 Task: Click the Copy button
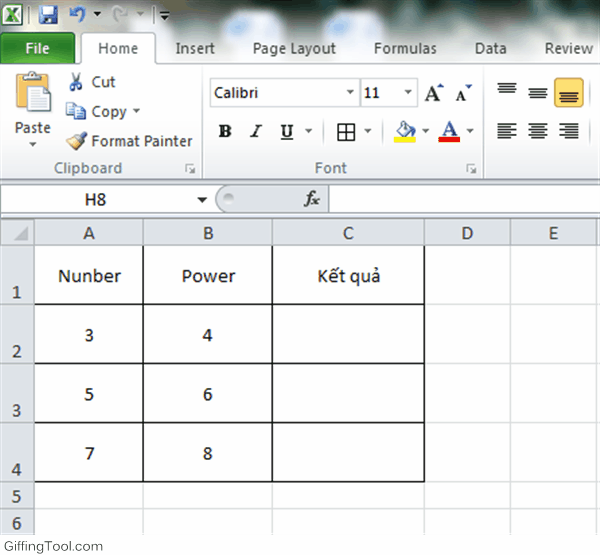[x=99, y=111]
